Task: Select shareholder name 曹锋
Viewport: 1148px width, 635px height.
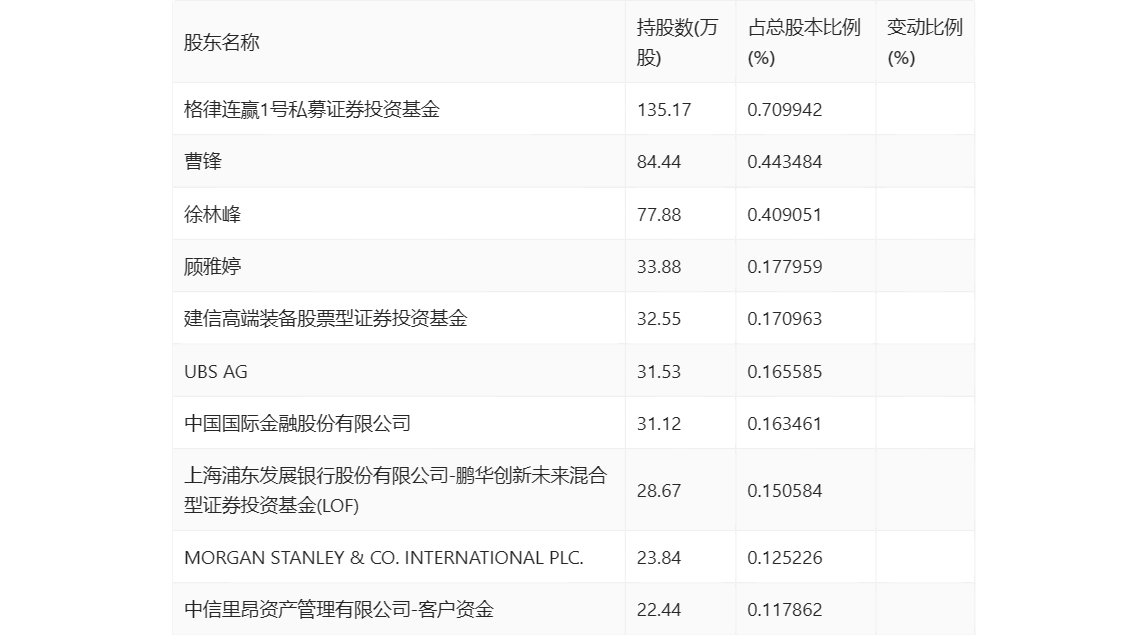Action: (x=203, y=161)
